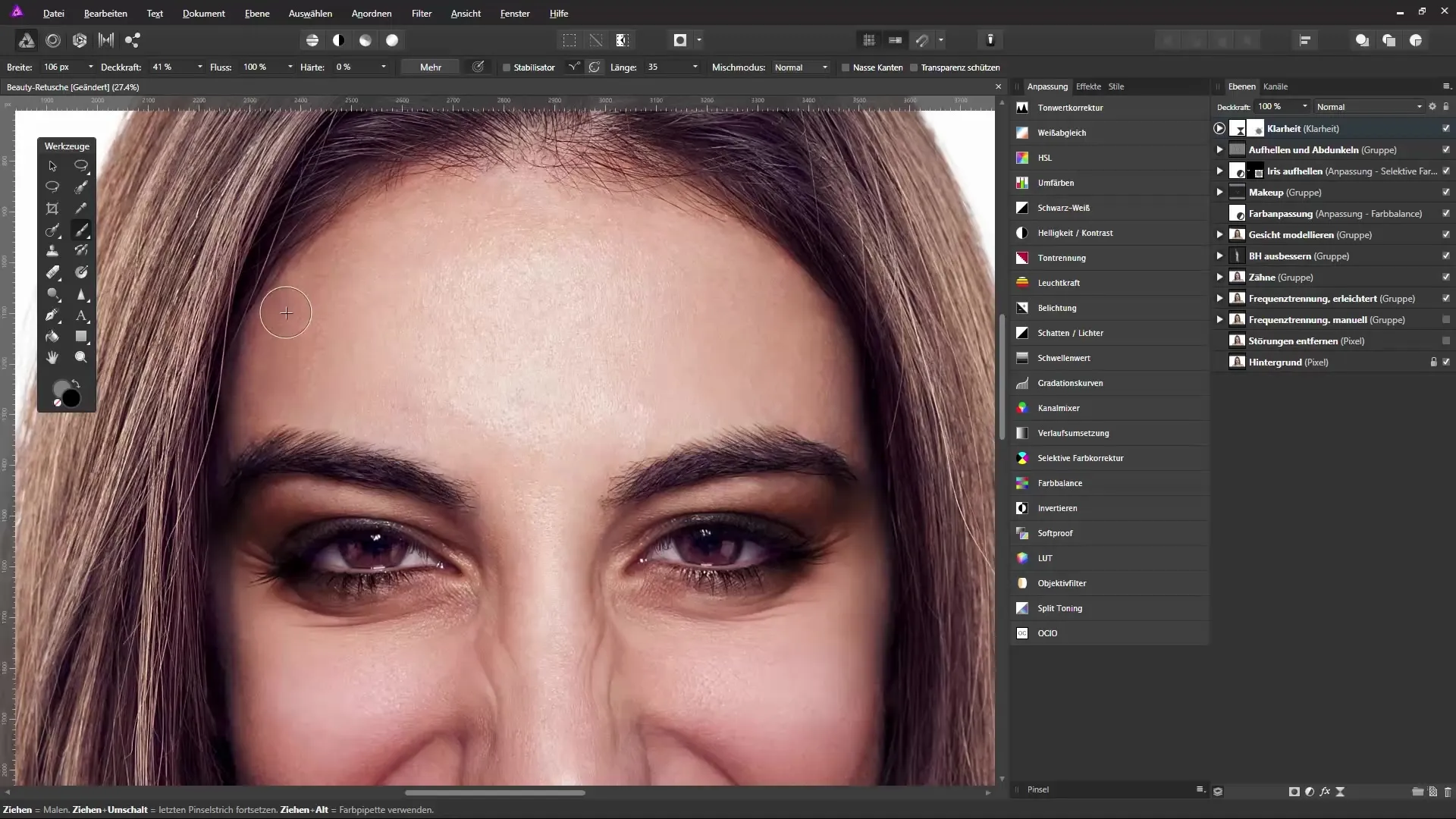
Task: Open the Datei menu
Action: pyautogui.click(x=54, y=14)
